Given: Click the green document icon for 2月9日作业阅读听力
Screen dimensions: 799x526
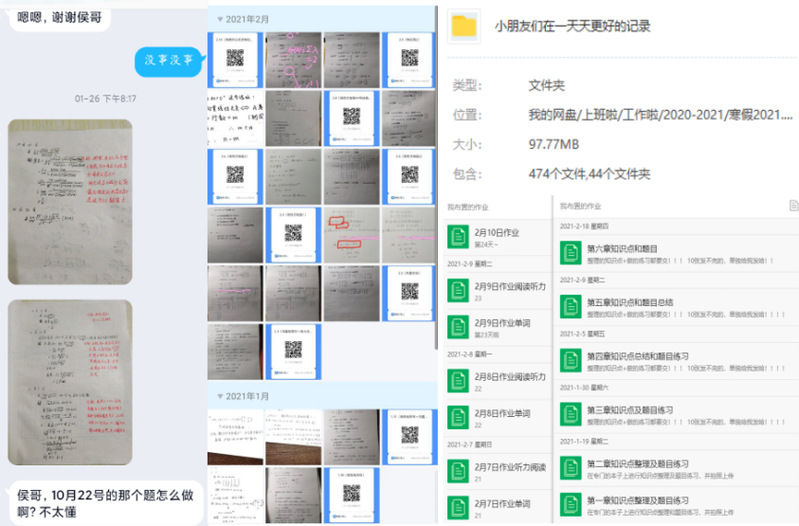Looking at the screenshot, I should coord(458,291).
